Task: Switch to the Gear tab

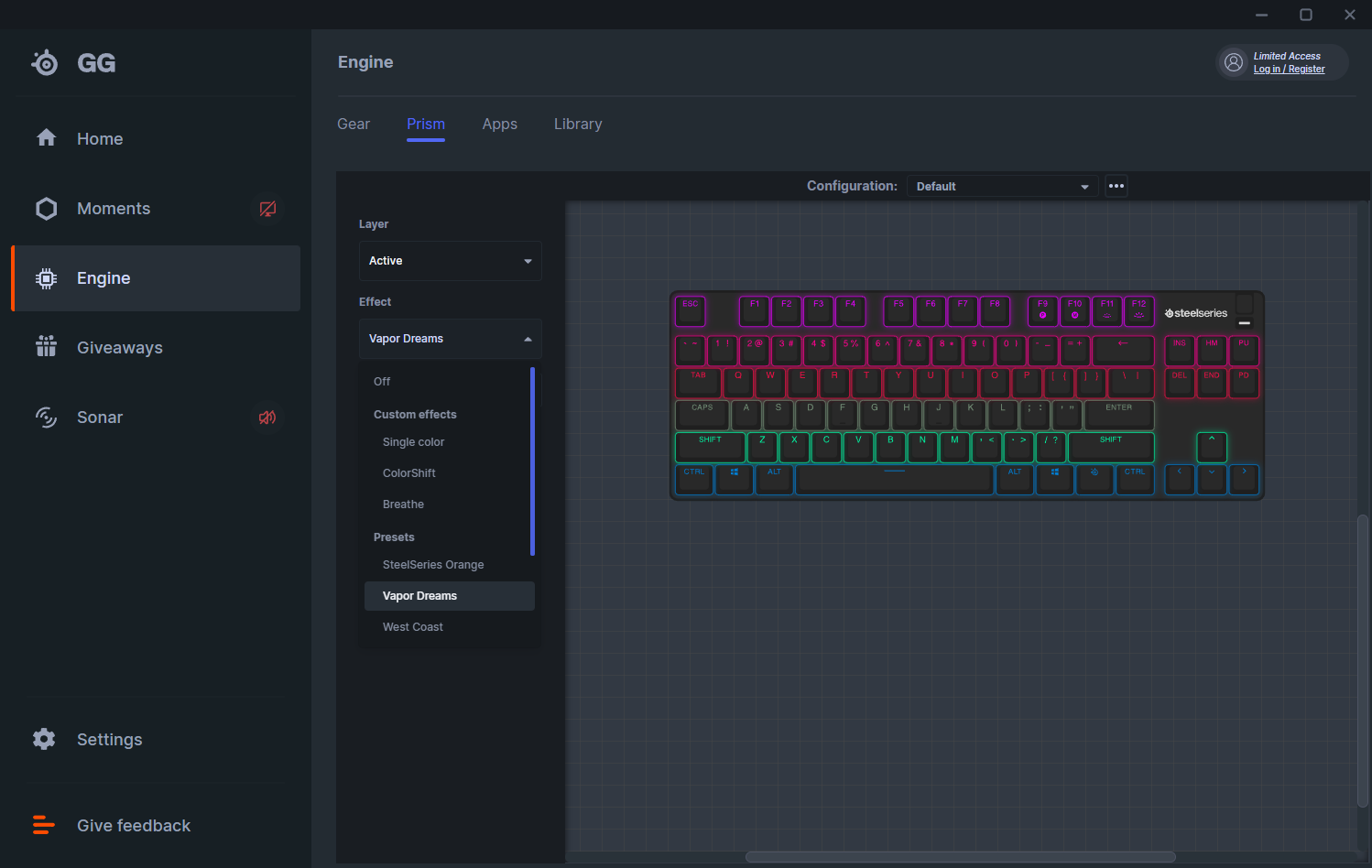Action: point(354,125)
